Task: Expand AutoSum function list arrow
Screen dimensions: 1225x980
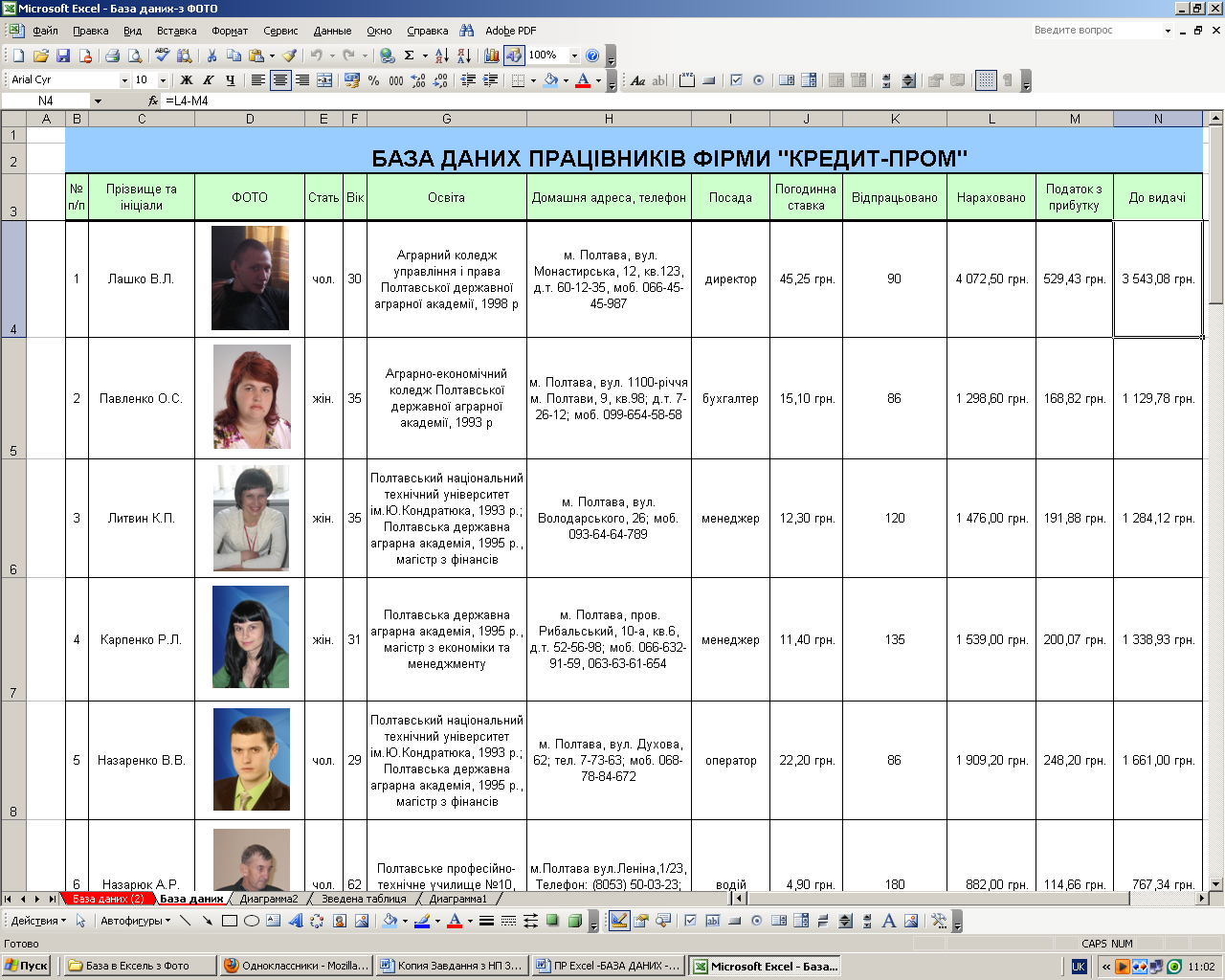Action: point(425,56)
